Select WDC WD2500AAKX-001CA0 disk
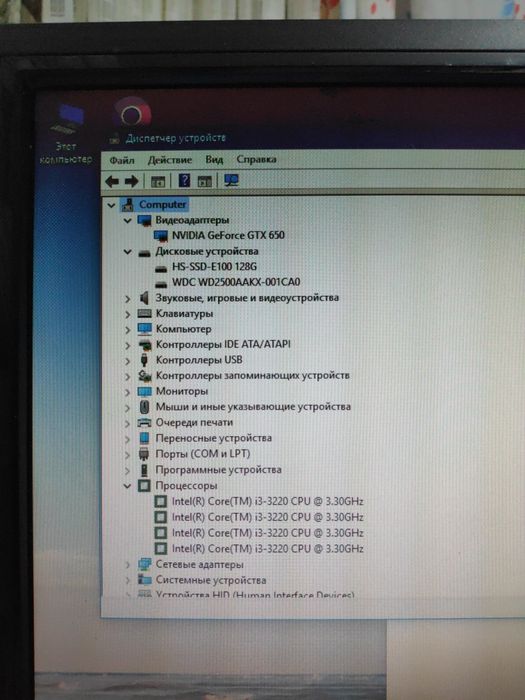This screenshot has height=700, width=525. tap(236, 282)
